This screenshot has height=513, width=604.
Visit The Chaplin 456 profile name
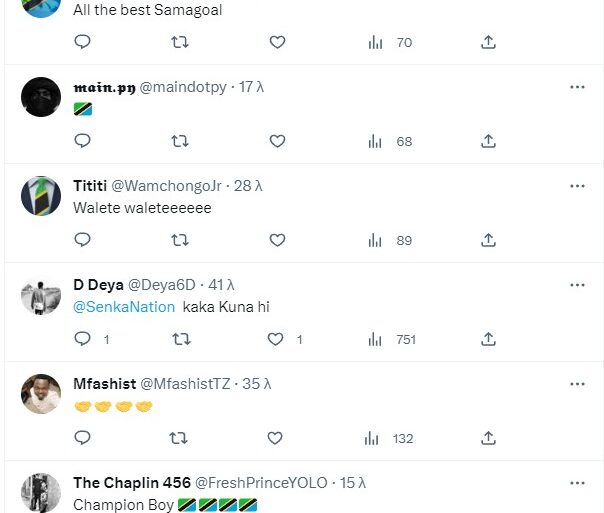(128, 482)
